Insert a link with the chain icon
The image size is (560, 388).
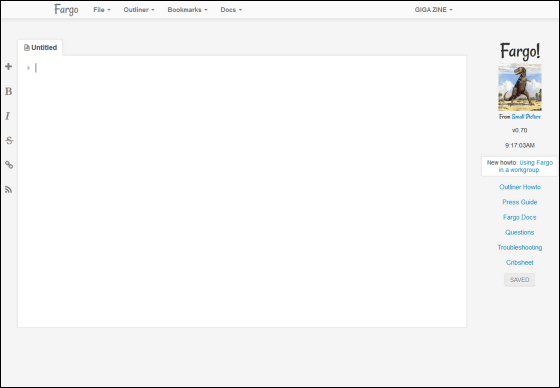[9, 165]
